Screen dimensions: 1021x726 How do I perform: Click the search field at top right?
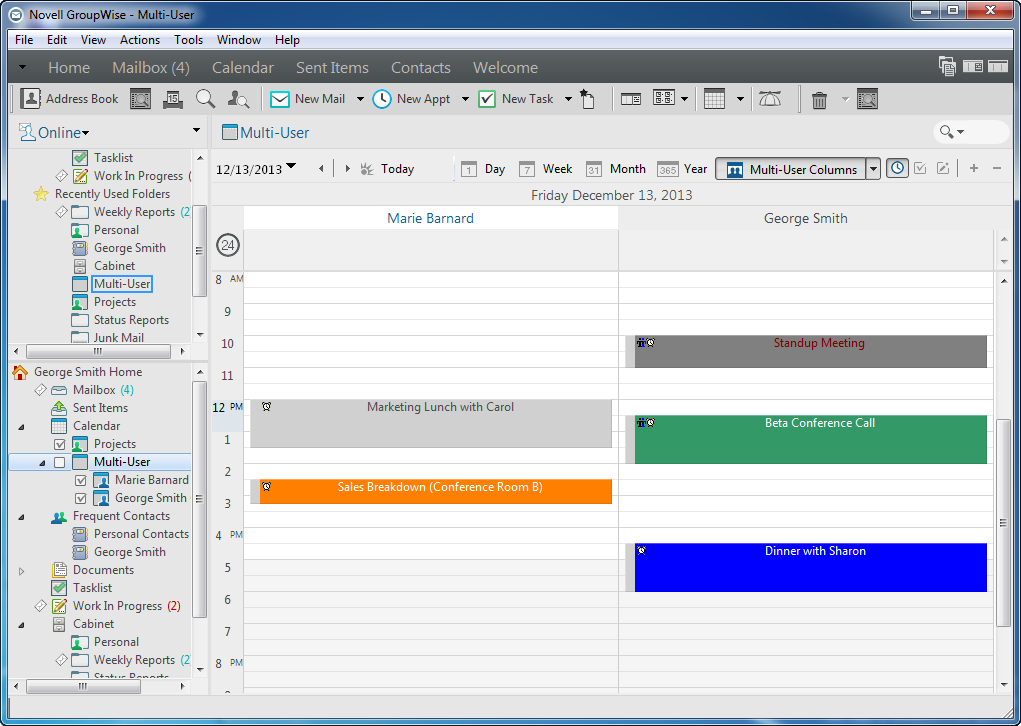972,132
